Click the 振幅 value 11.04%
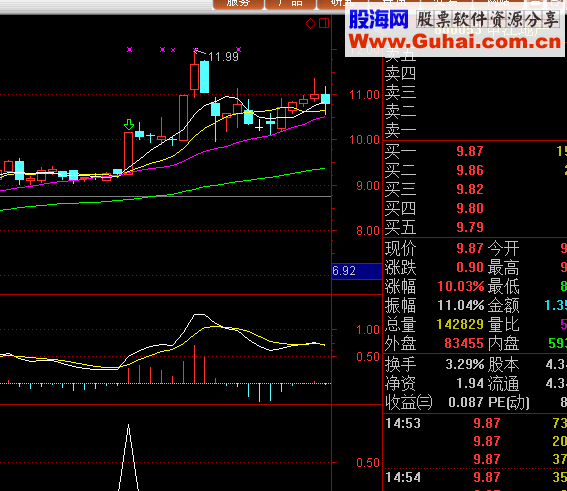This screenshot has width=567, height=491. 460,306
